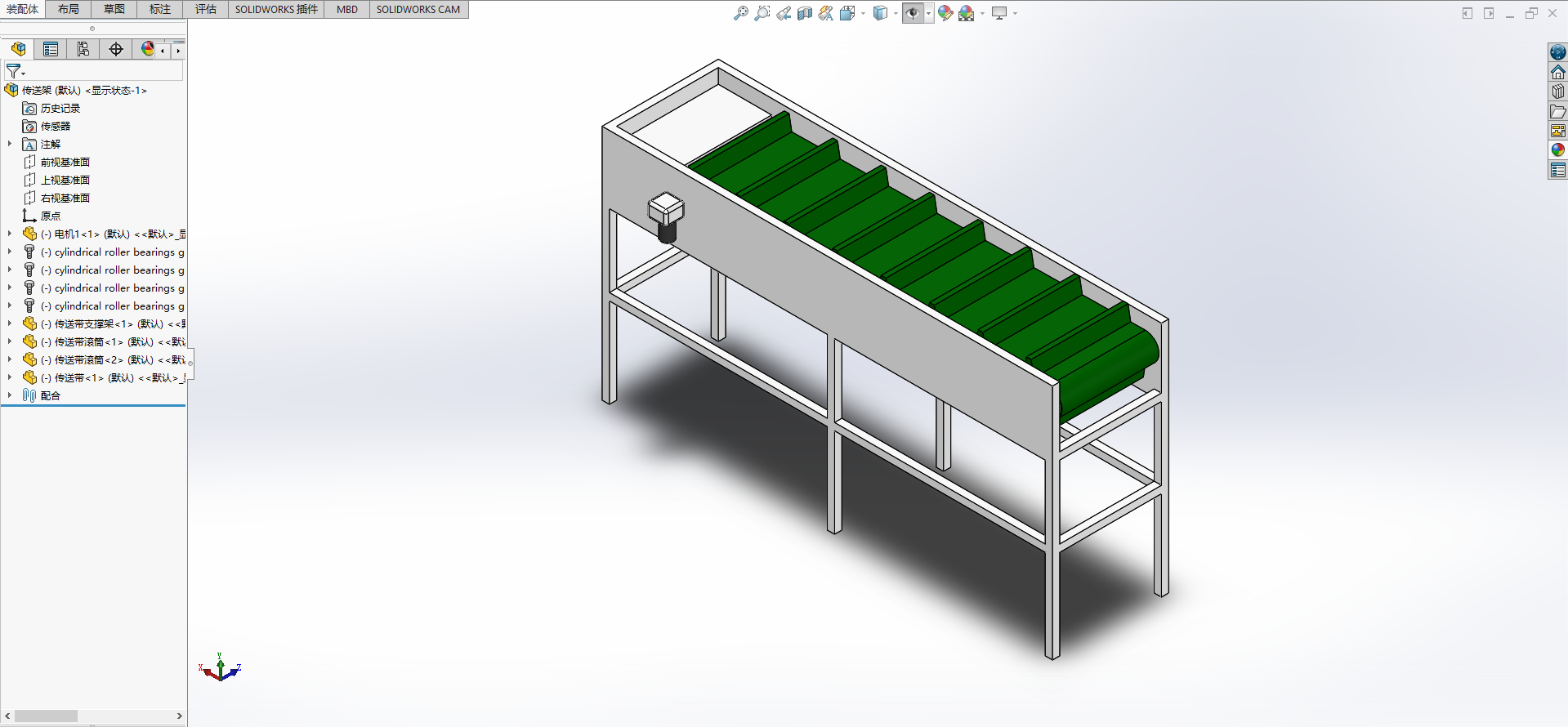Switch to the DimXpertManager tab
This screenshot has width=1568, height=727.
(x=116, y=49)
